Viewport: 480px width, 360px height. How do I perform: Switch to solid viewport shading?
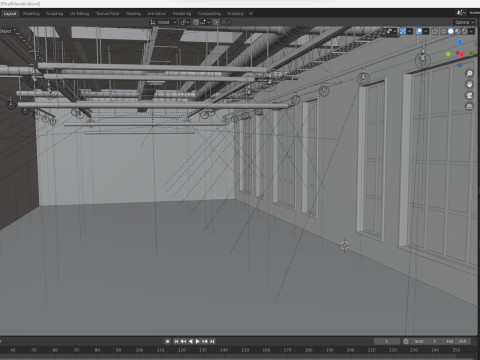(451, 31)
